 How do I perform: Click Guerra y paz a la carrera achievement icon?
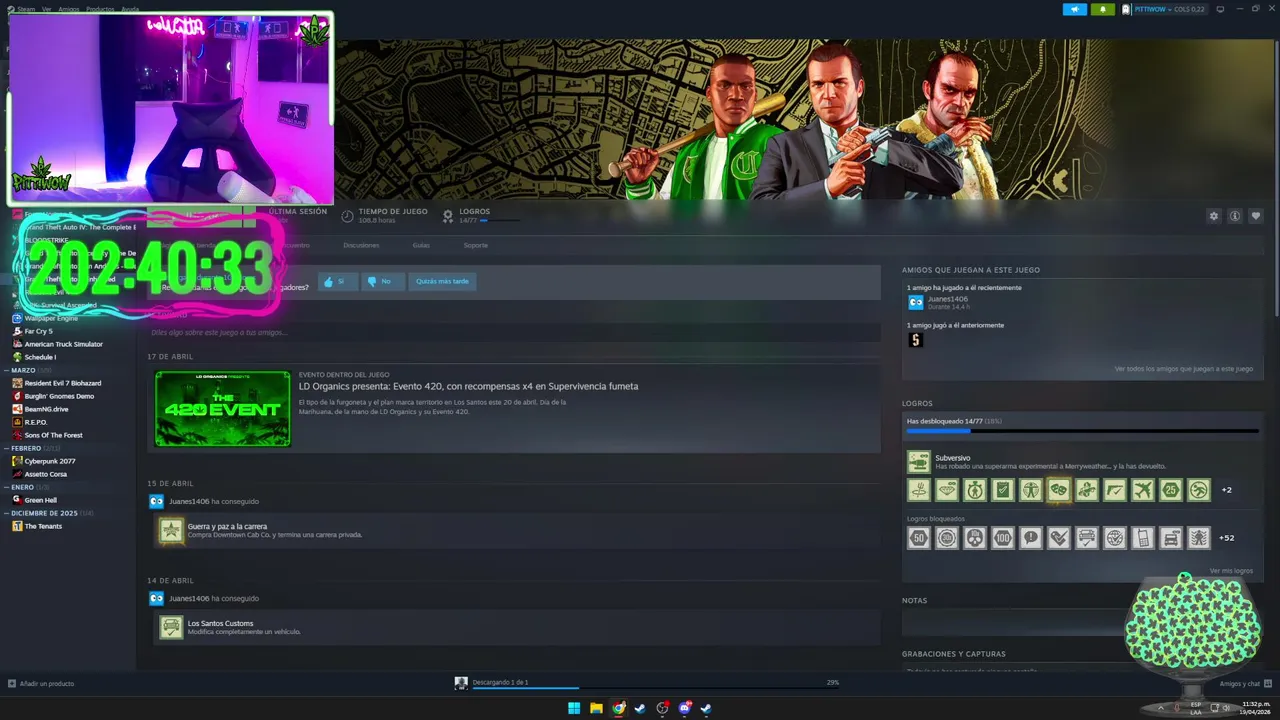[x=171, y=530]
